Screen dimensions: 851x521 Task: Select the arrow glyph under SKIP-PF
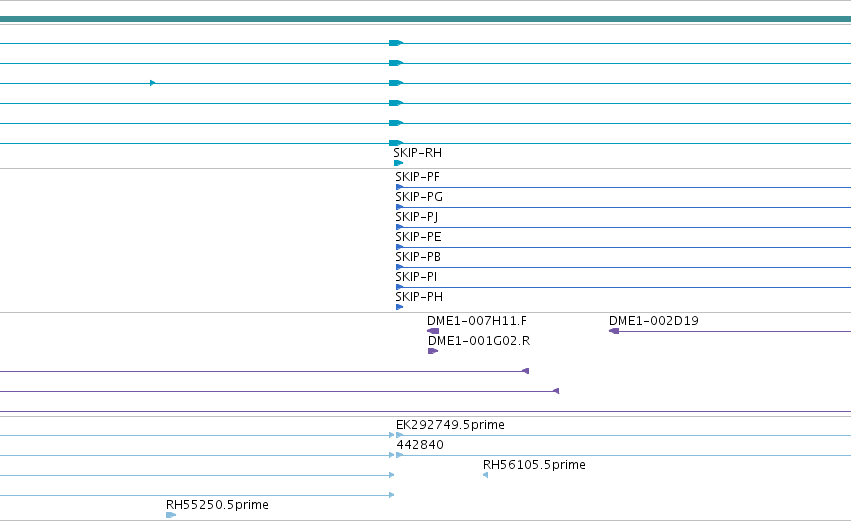399,187
